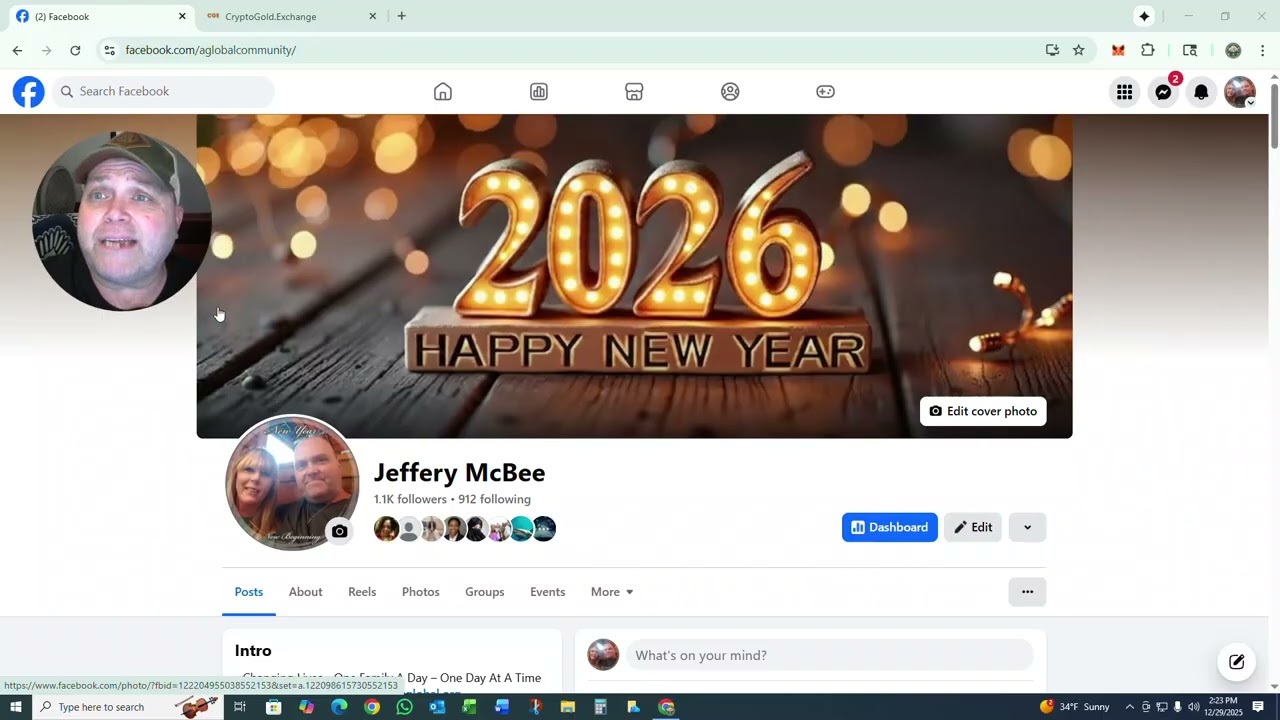
Task: Click the Gemini sparkle icon in Chrome tab bar
Action: click(1144, 16)
